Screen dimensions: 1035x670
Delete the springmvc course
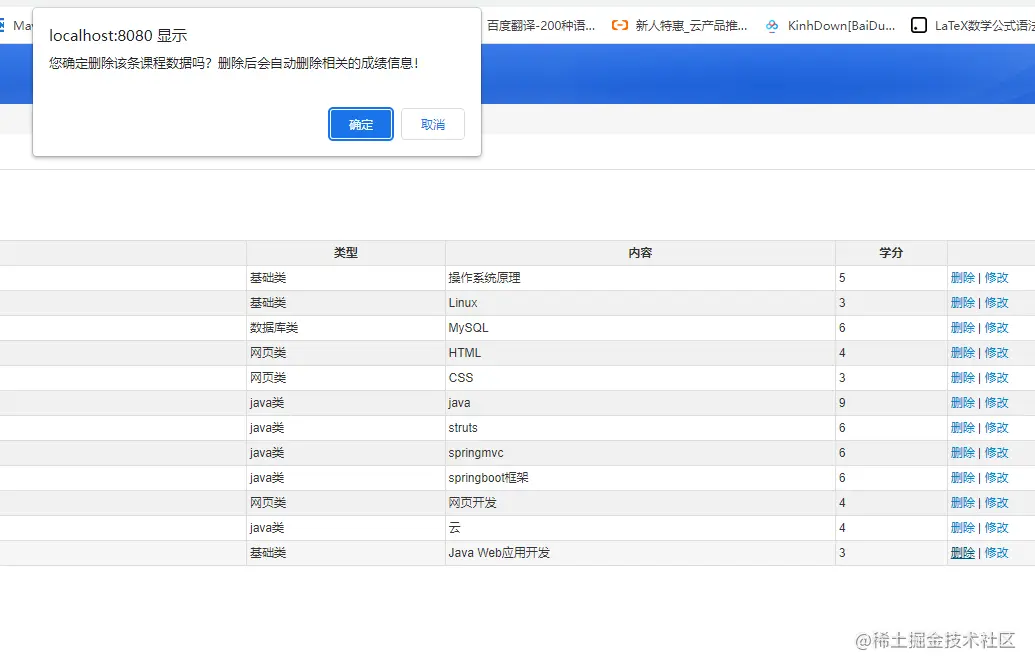tap(962, 453)
